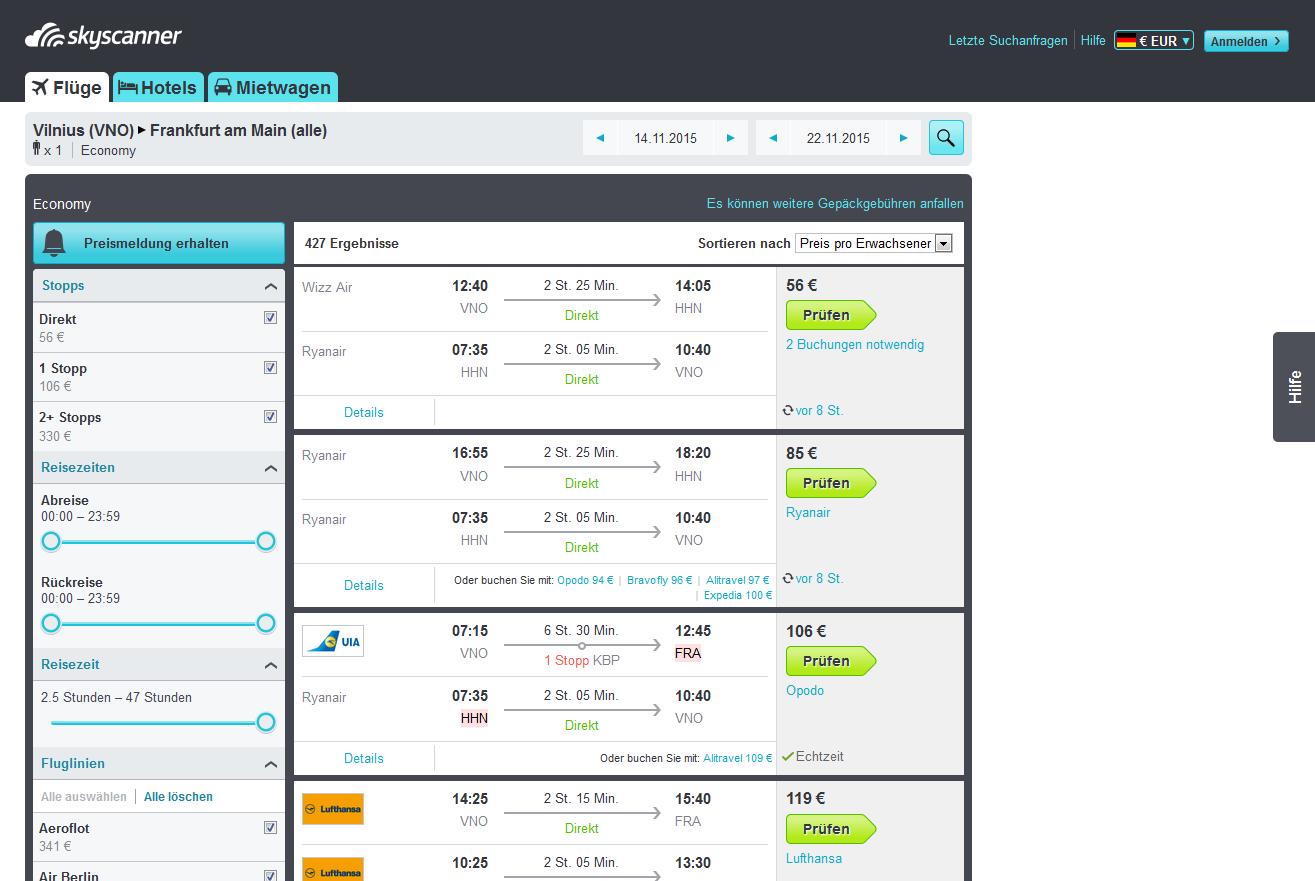This screenshot has height=881, width=1315.
Task: Uncheck the 1 Stopp filter
Action: (x=270, y=367)
